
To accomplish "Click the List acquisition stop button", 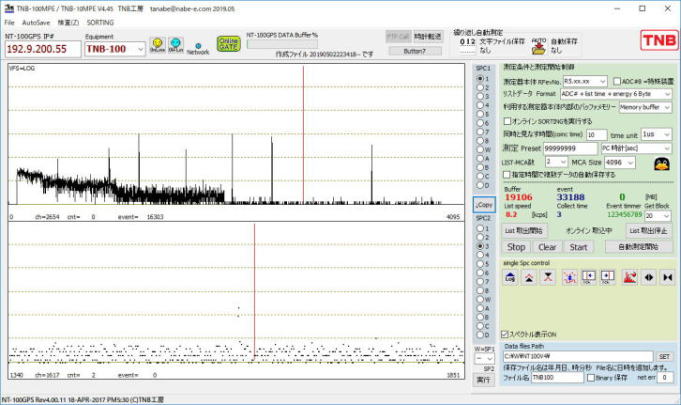I will pyautogui.click(x=648, y=230).
